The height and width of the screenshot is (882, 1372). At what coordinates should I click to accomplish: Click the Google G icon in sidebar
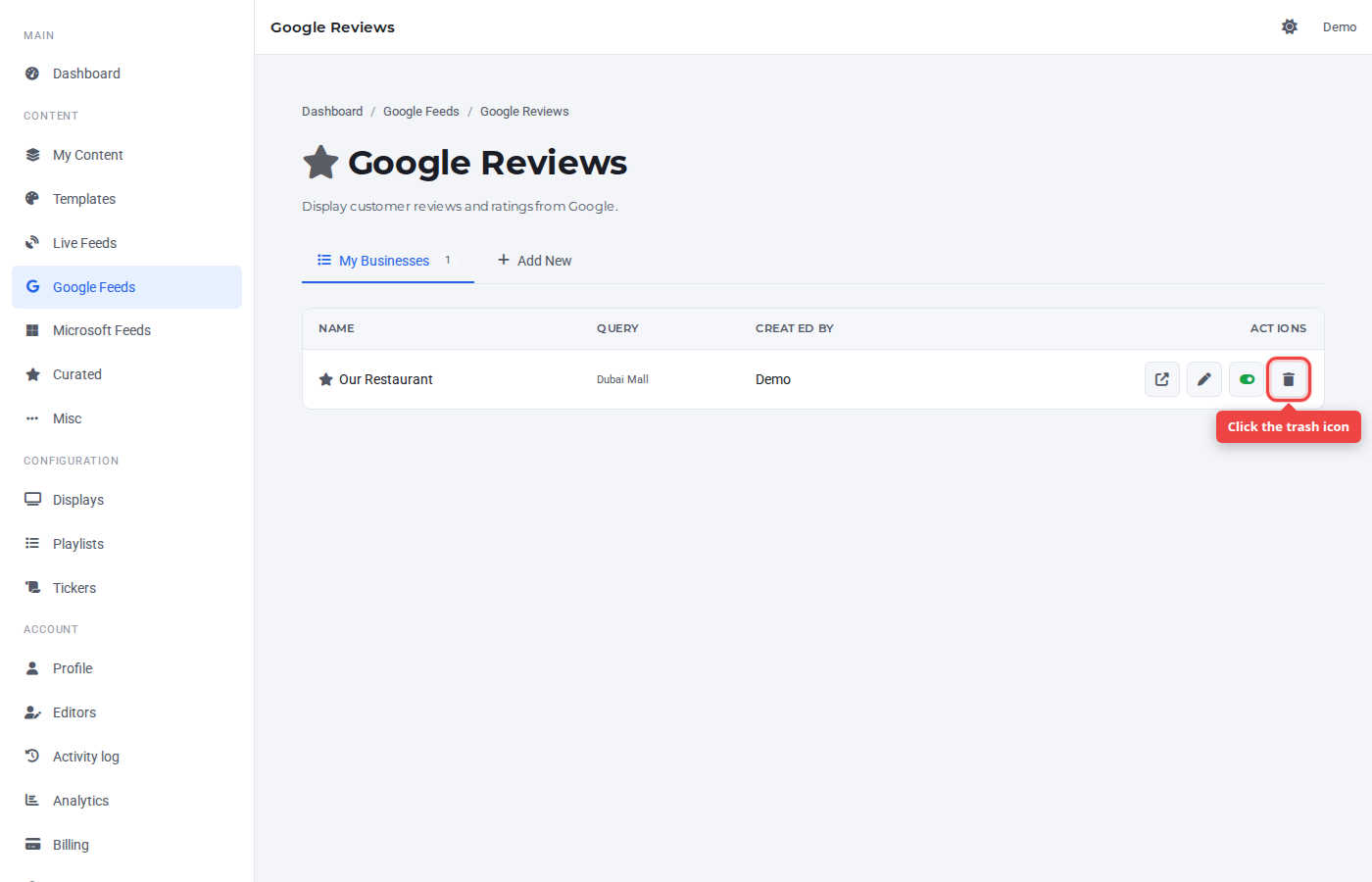[x=32, y=287]
